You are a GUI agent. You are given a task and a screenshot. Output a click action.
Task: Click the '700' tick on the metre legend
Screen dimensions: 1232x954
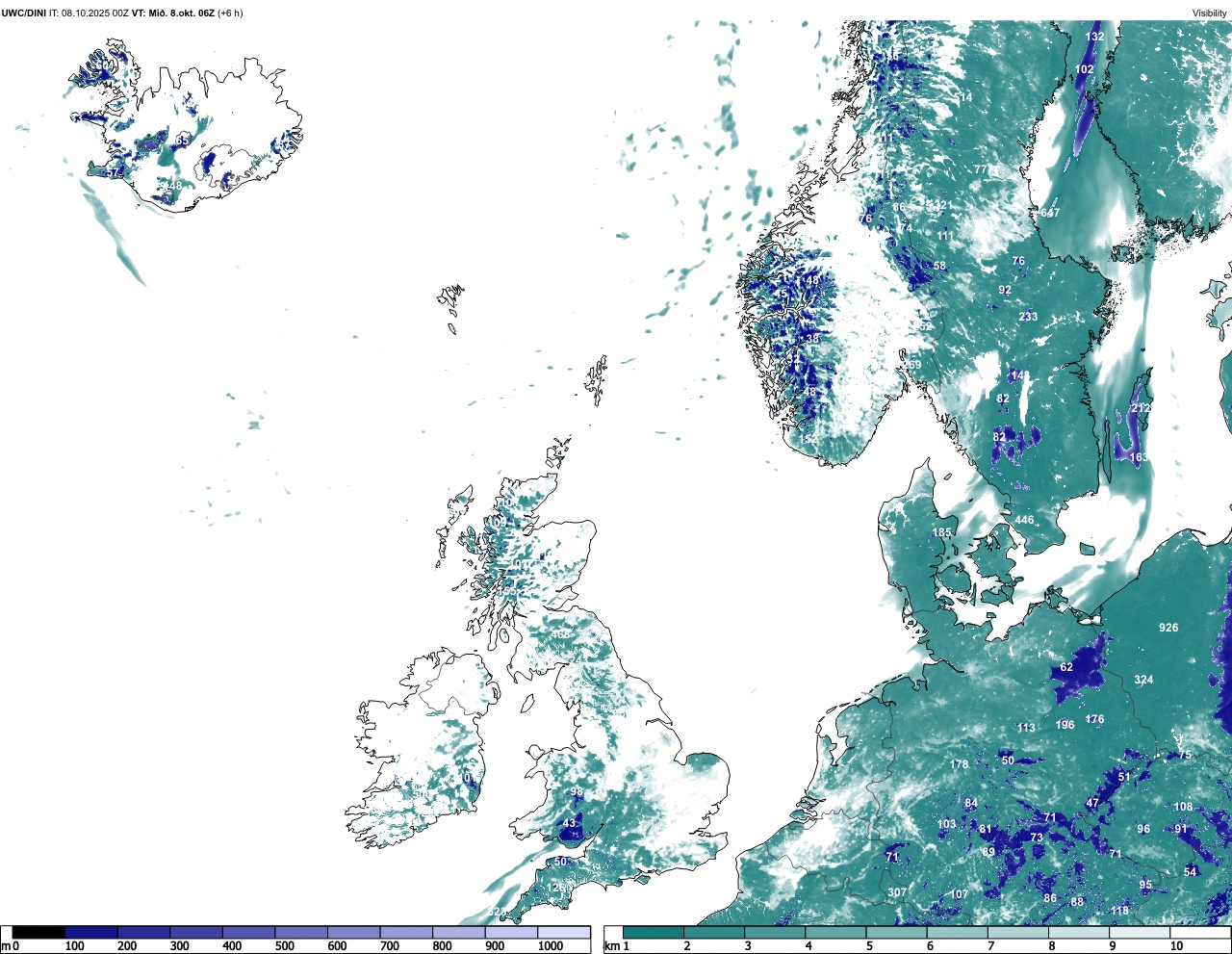click(x=390, y=946)
